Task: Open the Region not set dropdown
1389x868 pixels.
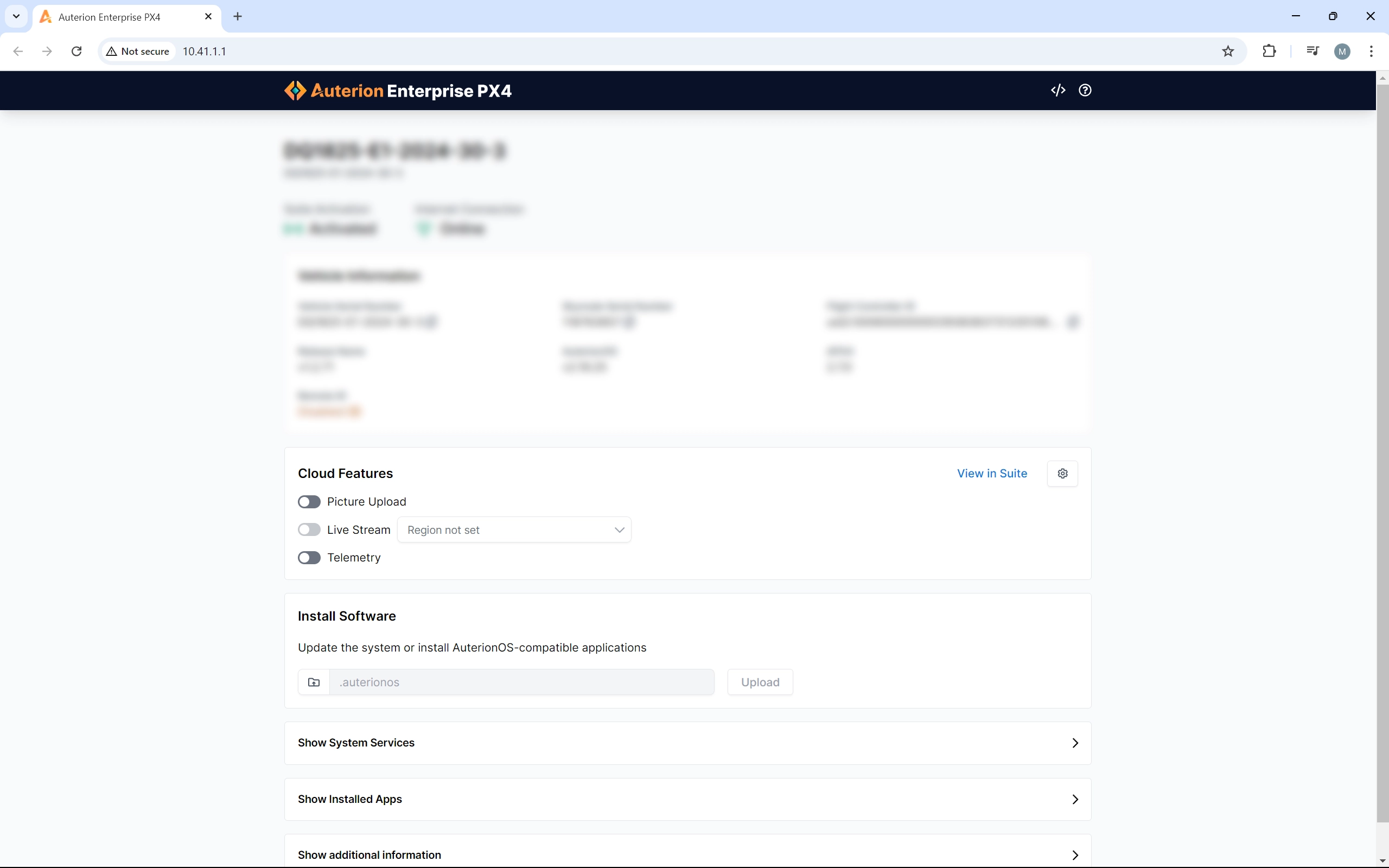Action: click(x=514, y=529)
